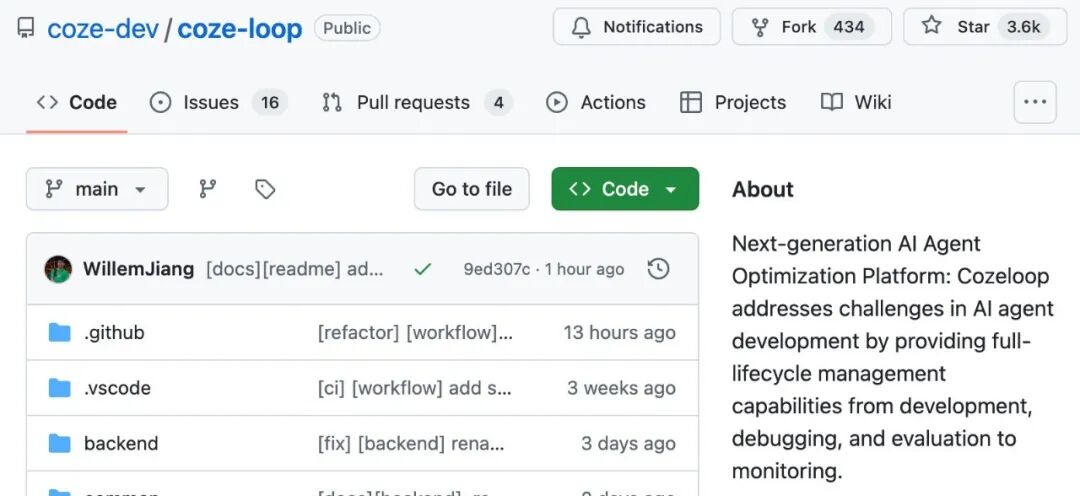Click the Notifications button
This screenshot has width=1080, height=496.
pos(636,27)
